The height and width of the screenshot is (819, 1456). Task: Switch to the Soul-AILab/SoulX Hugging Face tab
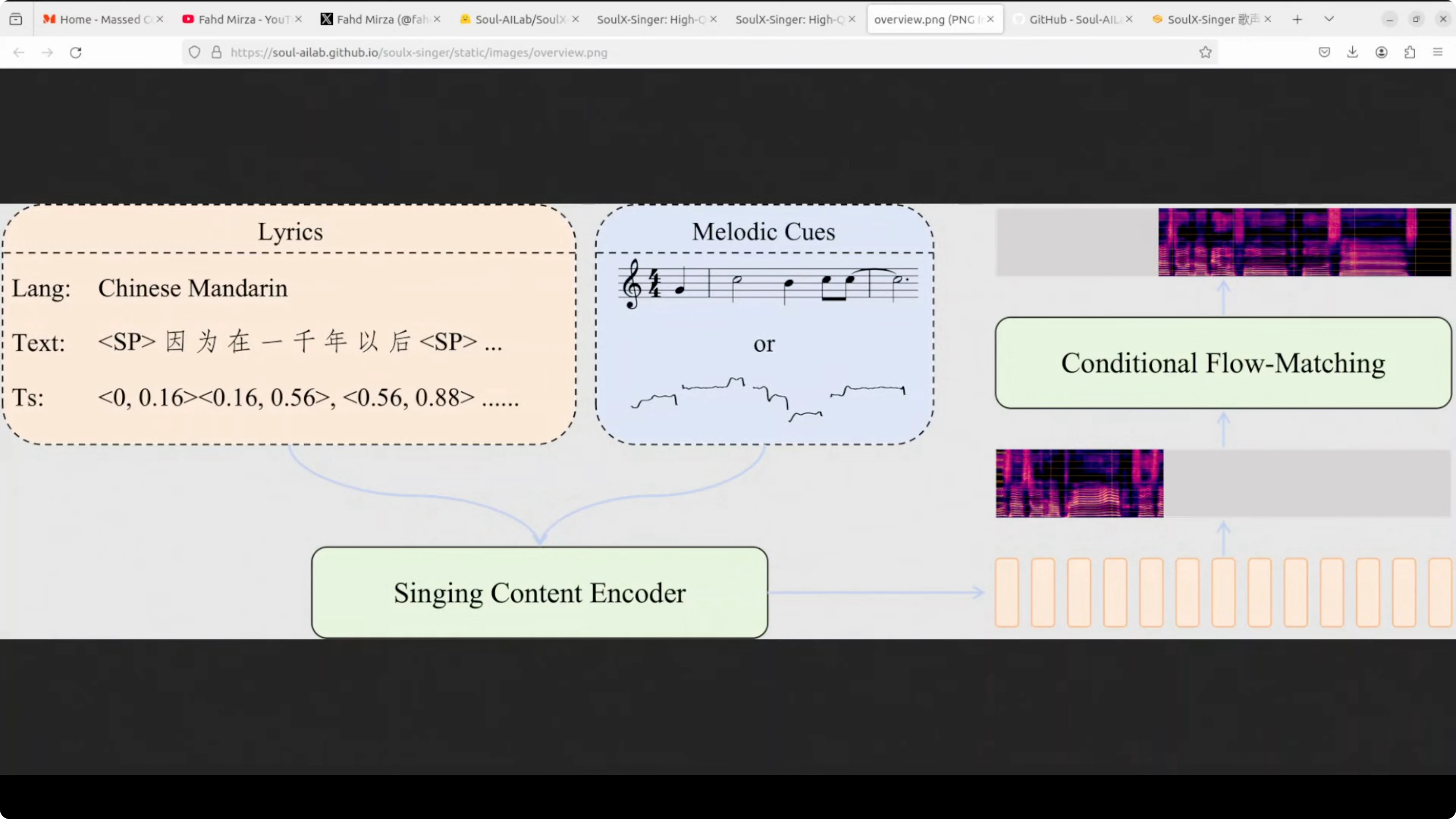click(x=514, y=19)
